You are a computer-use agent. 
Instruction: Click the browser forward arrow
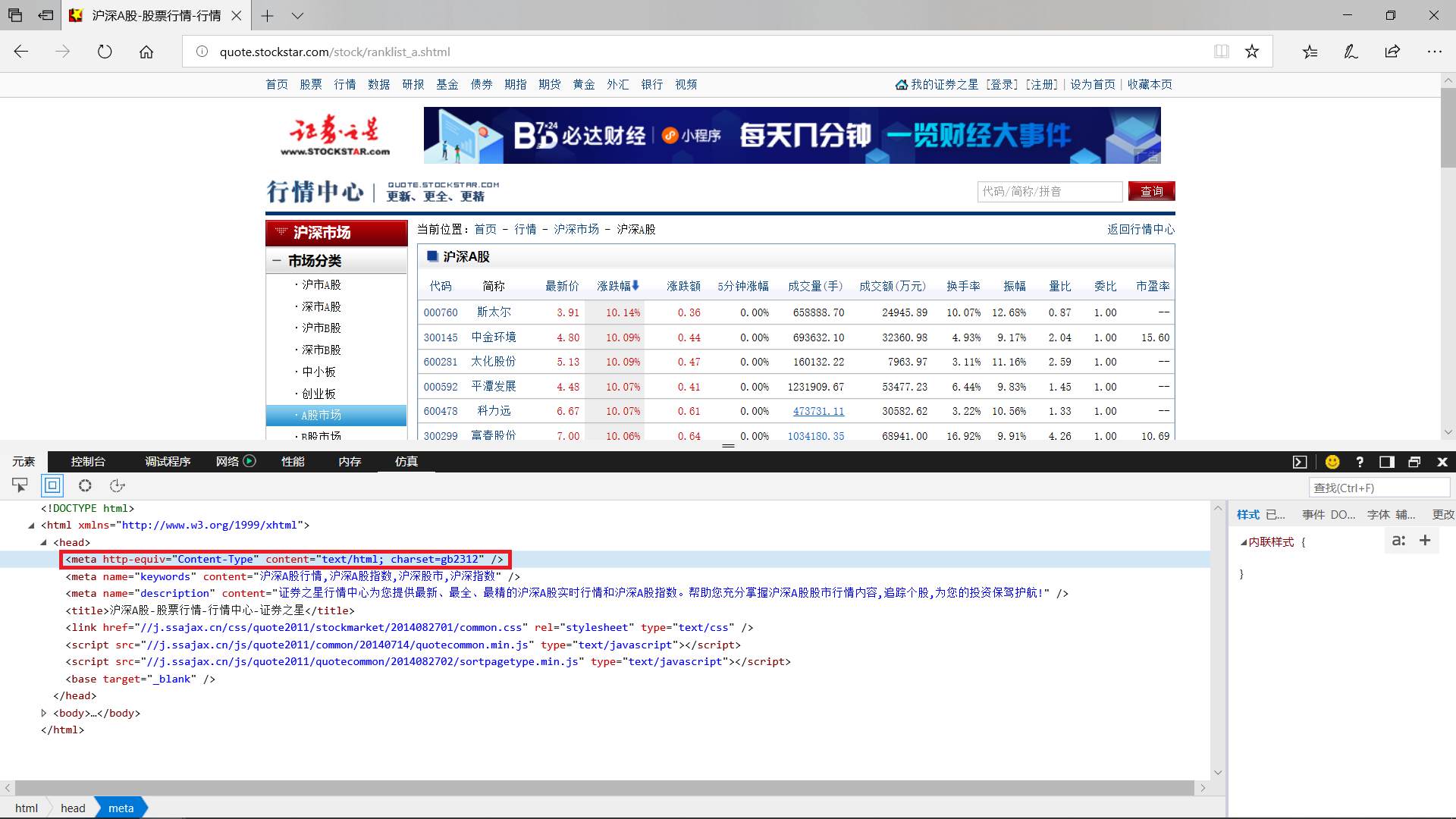(x=63, y=52)
